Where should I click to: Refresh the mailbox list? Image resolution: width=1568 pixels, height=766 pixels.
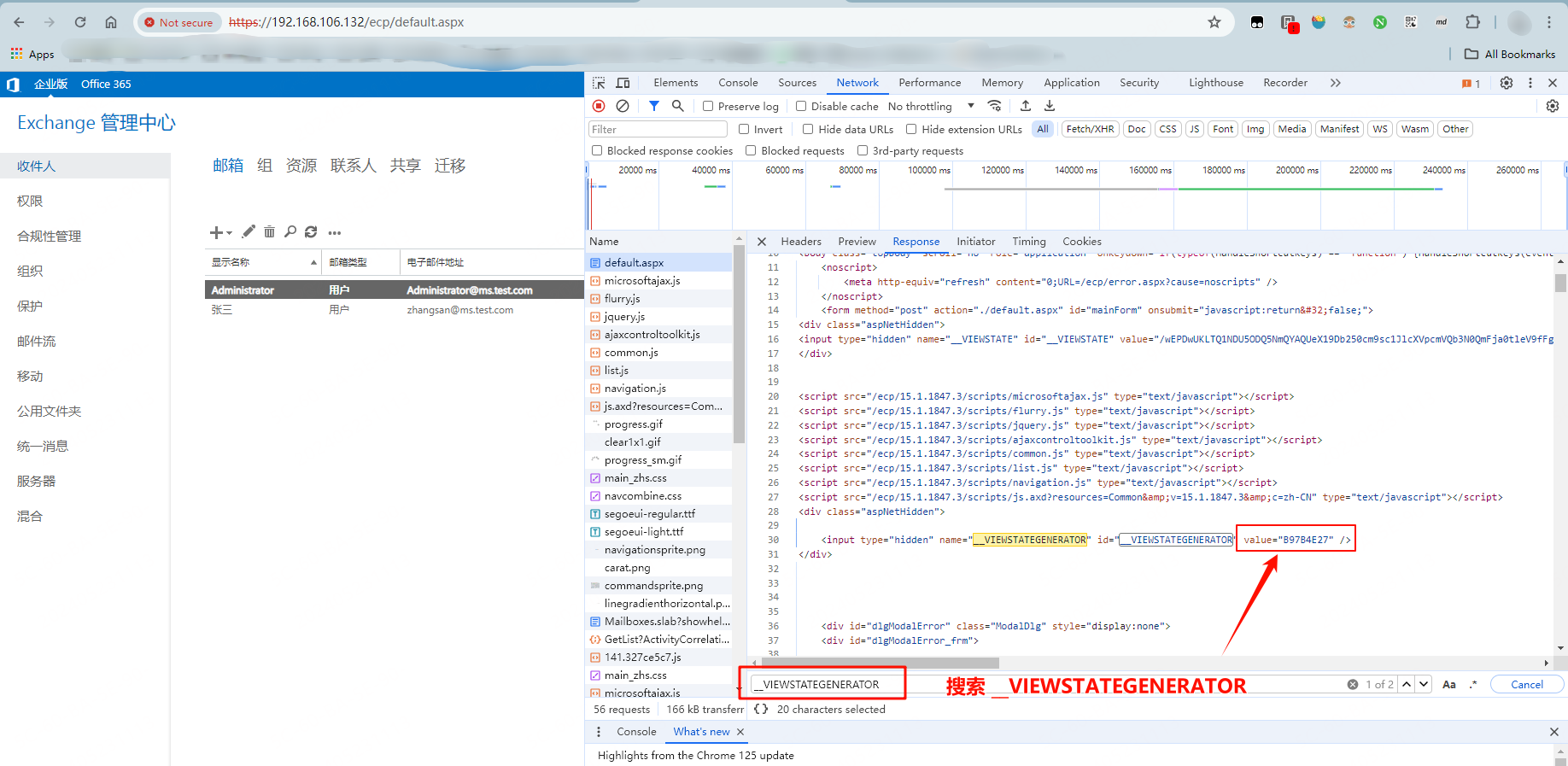coord(311,231)
